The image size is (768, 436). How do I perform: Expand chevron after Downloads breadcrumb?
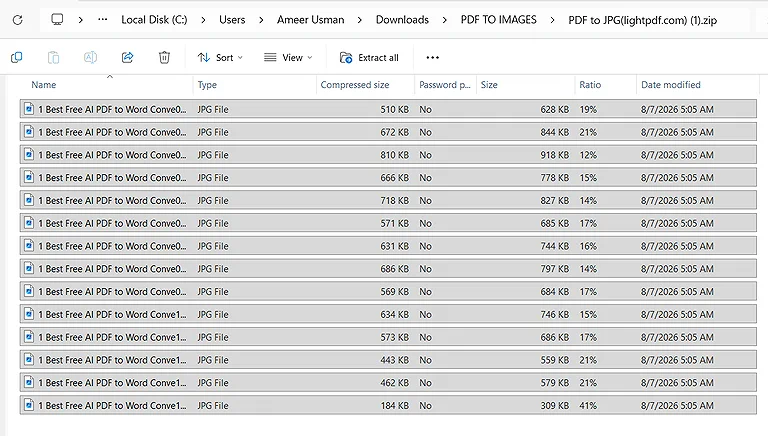pos(444,20)
